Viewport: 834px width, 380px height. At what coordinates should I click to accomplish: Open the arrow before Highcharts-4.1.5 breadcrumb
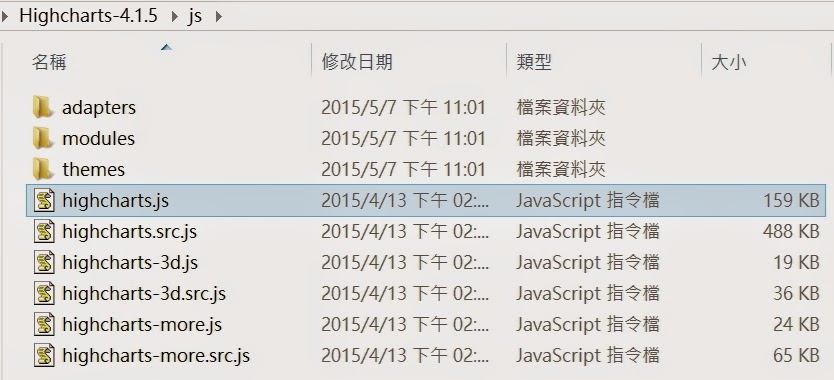(5, 16)
